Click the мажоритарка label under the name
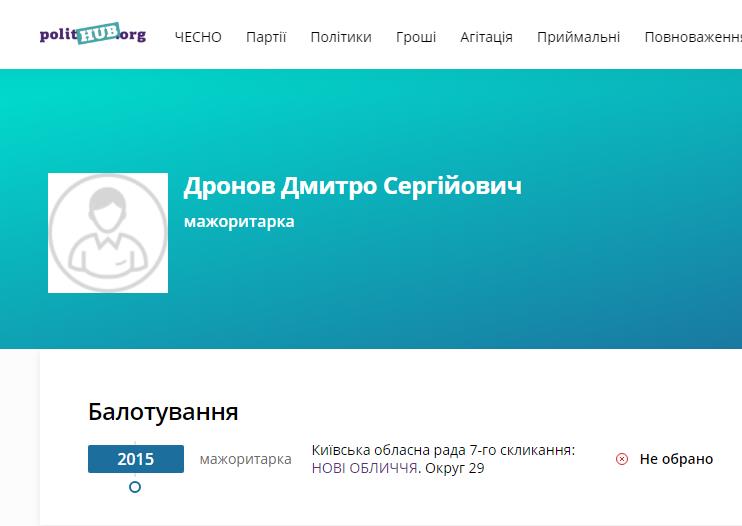The image size is (742, 526). (239, 221)
